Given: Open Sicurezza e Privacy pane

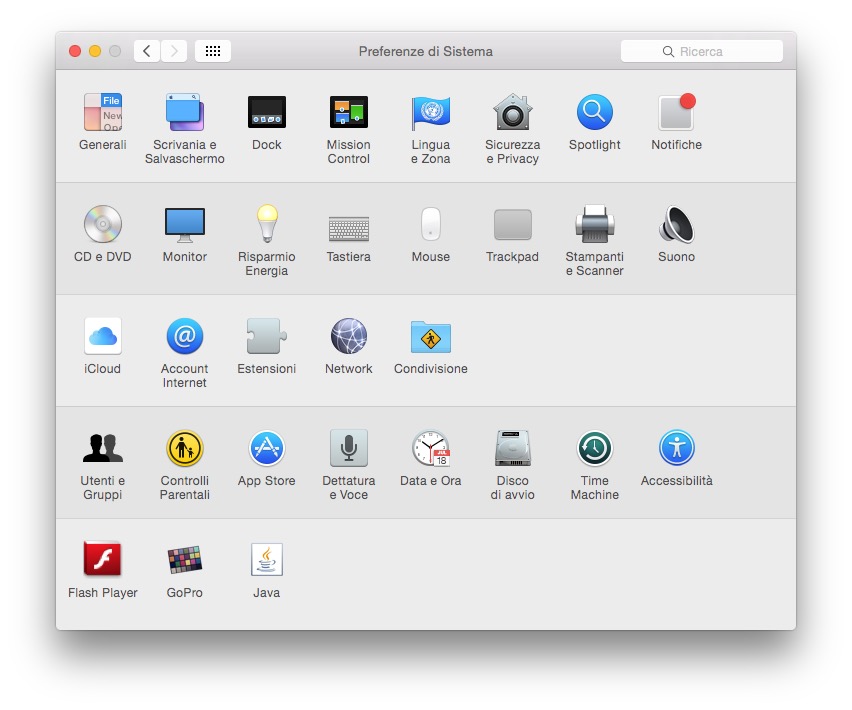Looking at the screenshot, I should 513,113.
